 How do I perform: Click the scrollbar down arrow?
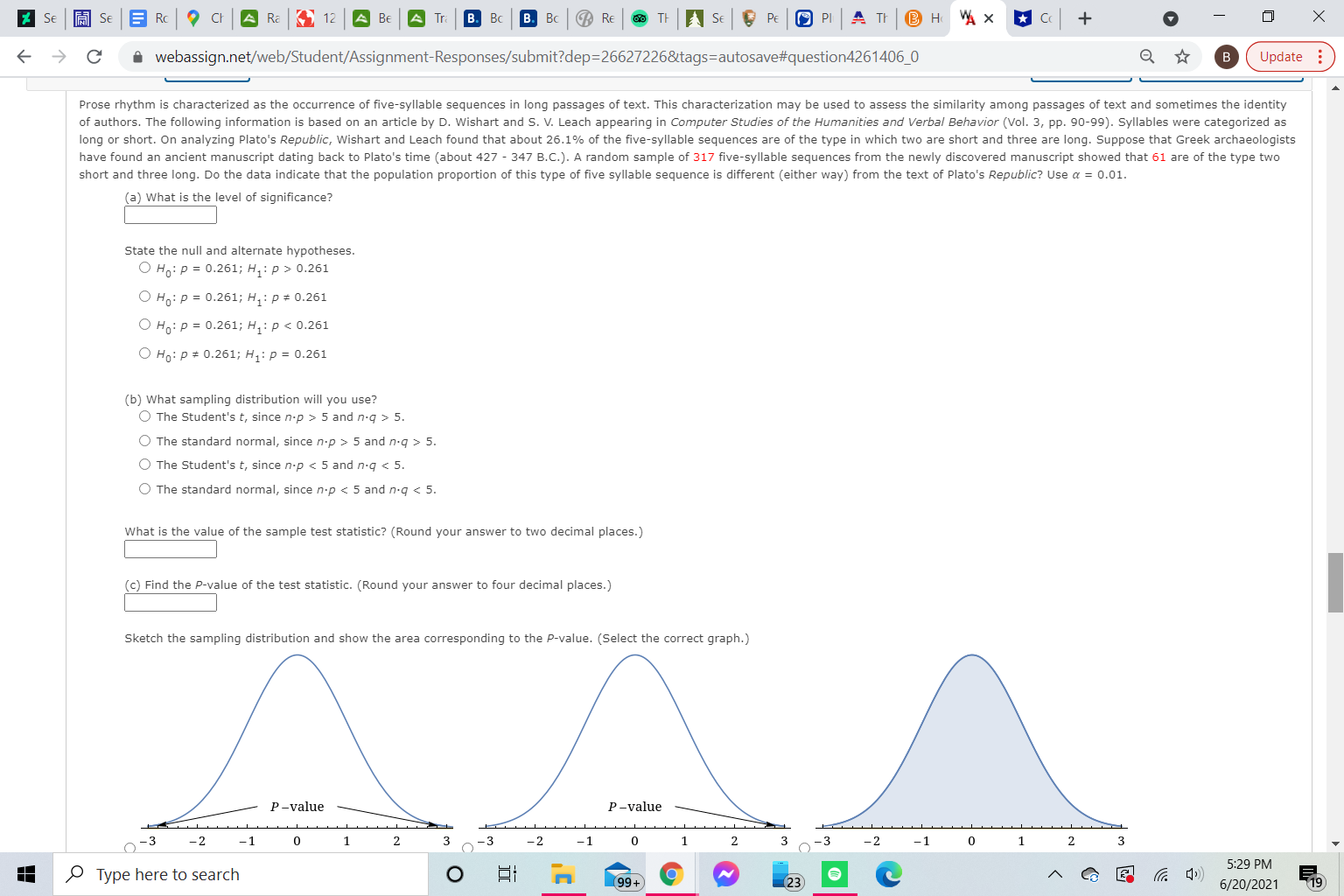pos(1335,843)
